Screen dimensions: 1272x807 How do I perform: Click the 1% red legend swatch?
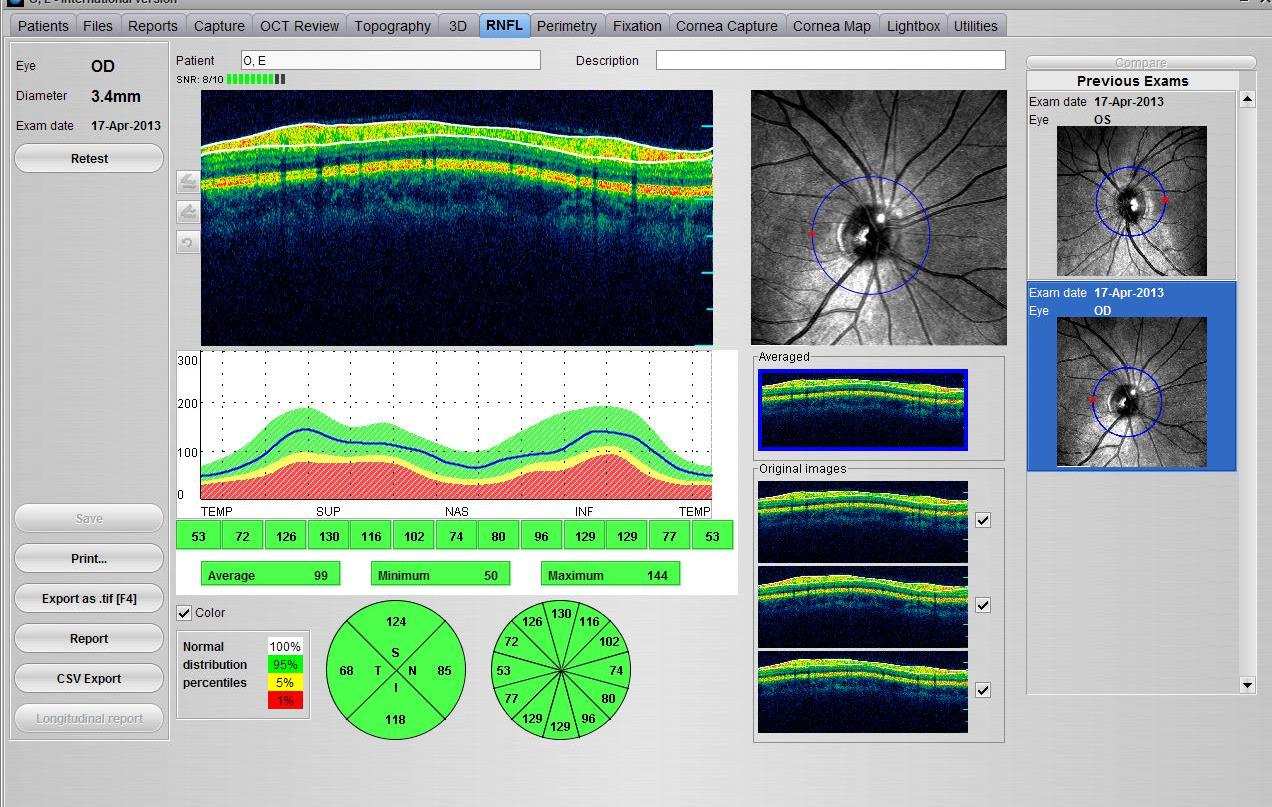[285, 700]
